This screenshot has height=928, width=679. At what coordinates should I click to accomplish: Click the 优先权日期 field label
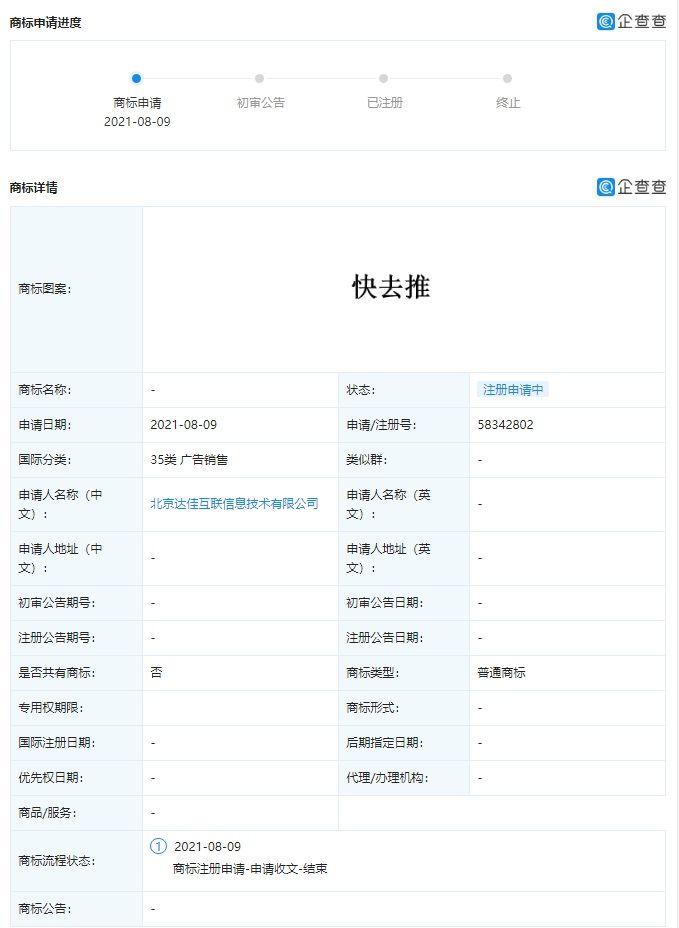coord(51,777)
